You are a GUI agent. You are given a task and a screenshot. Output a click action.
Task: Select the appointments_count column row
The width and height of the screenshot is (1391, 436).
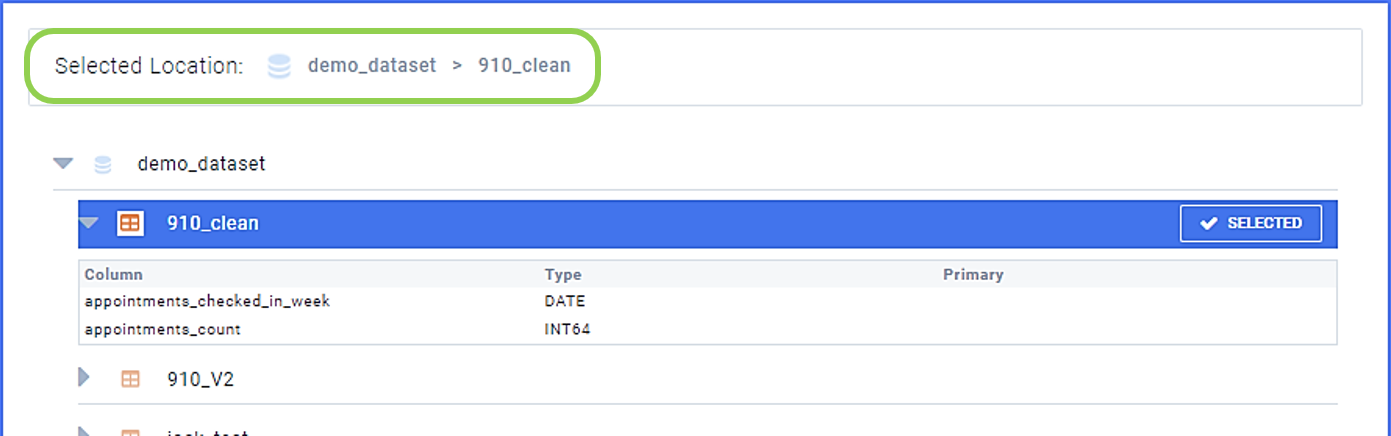click(707, 329)
